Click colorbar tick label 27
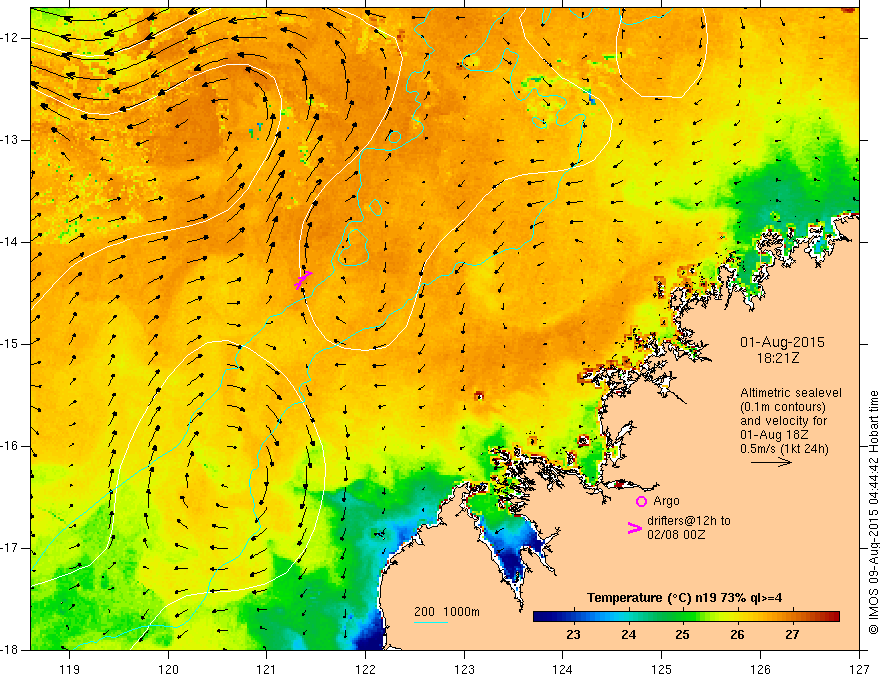This screenshot has width=880, height=680. tap(792, 635)
